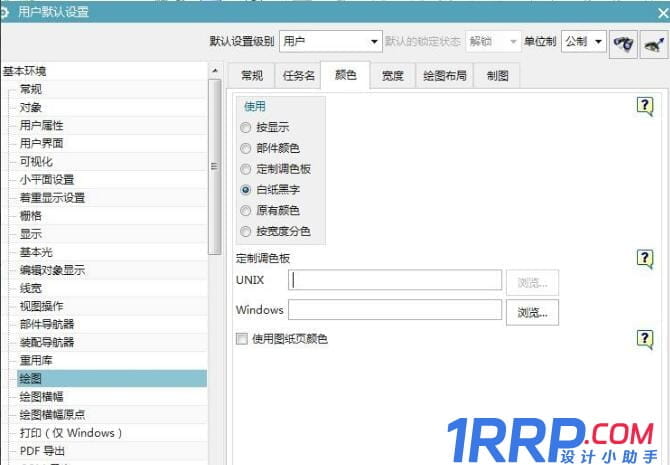The height and width of the screenshot is (465, 670).
Task: Select 视图操作 in the tree
Action: pyautogui.click(x=41, y=306)
